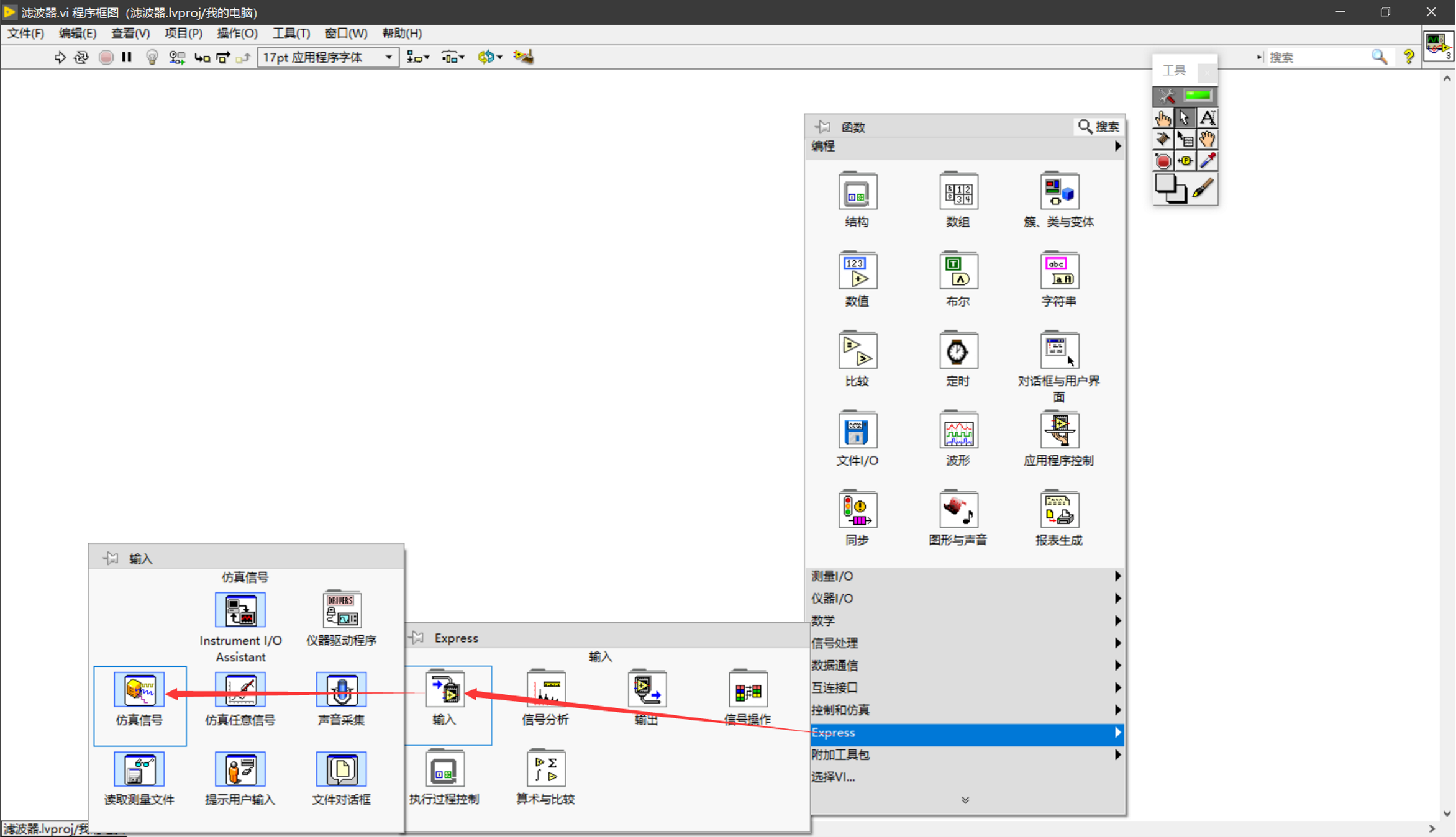Toggle execution highlighting with the lightbulb
The height and width of the screenshot is (837, 1456).
[151, 57]
